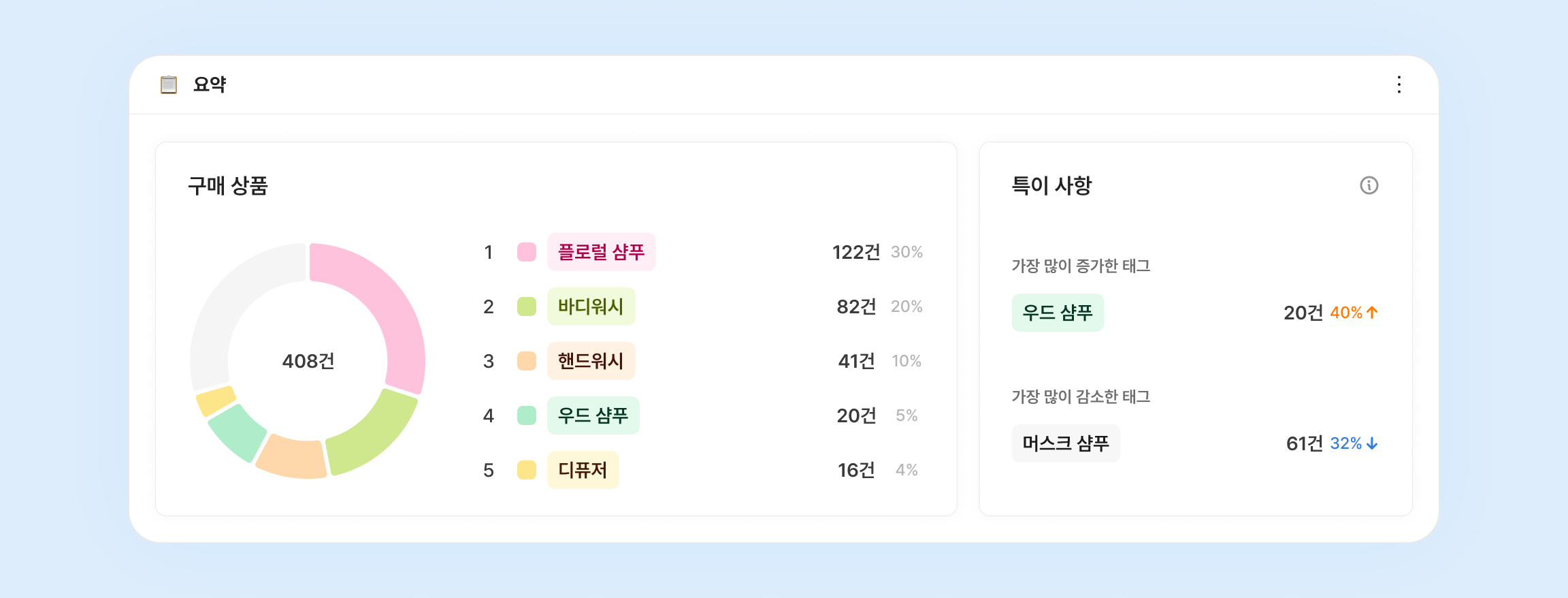This screenshot has width=1568, height=598.
Task: Click the peach swatch next to 핸드워시
Action: [527, 361]
